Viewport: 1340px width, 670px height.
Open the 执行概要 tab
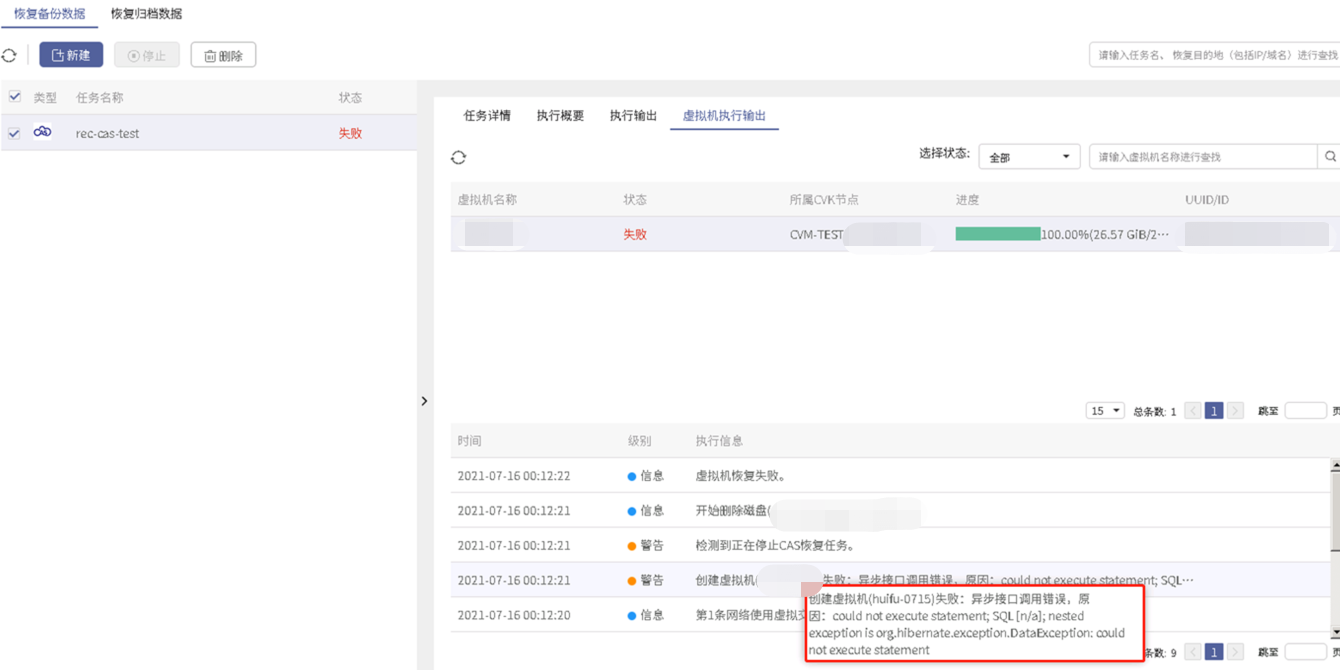click(560, 116)
